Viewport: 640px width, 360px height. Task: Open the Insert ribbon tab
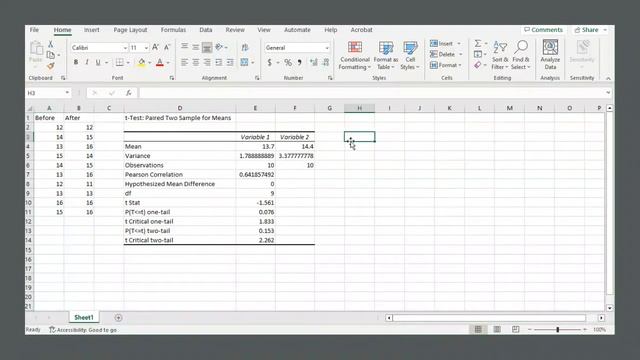pyautogui.click(x=92, y=30)
